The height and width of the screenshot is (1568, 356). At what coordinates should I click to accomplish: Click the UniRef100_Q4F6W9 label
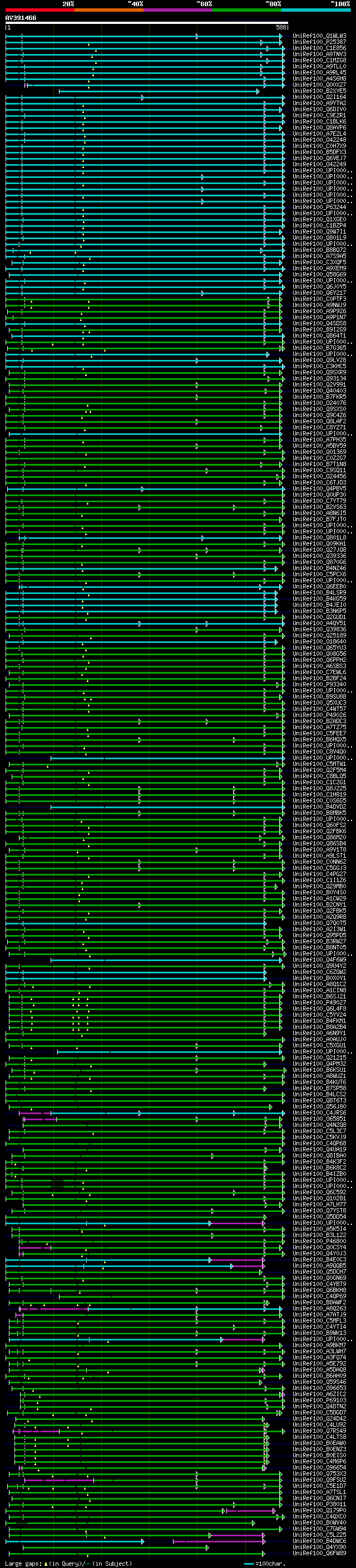319,960
